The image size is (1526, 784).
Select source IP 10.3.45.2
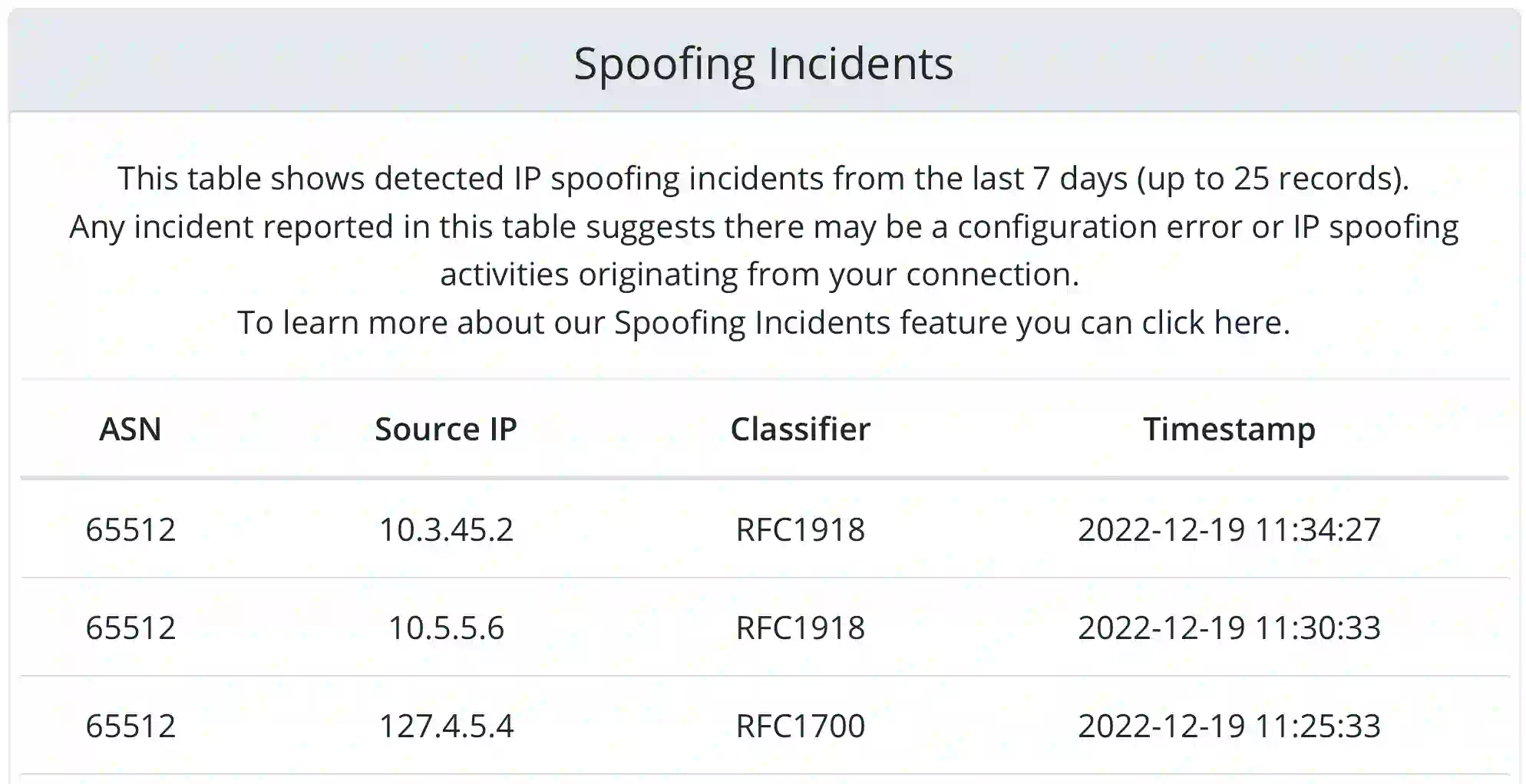coord(446,529)
